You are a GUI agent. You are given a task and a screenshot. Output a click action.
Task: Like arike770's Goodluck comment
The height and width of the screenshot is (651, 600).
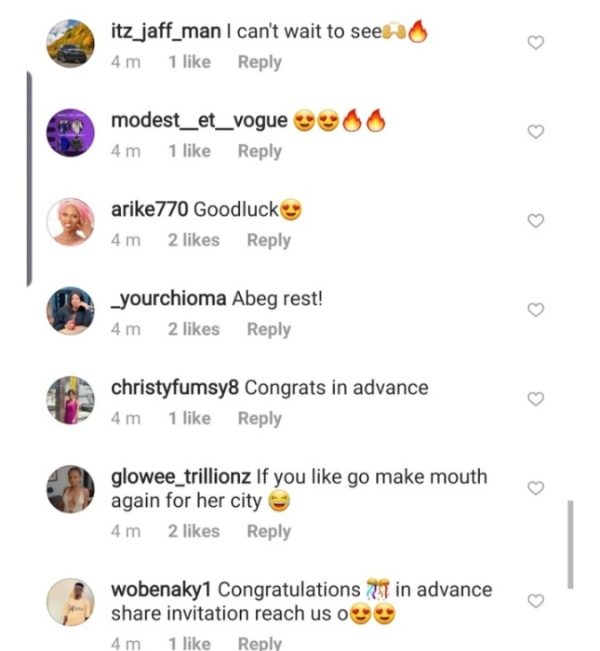tap(535, 221)
